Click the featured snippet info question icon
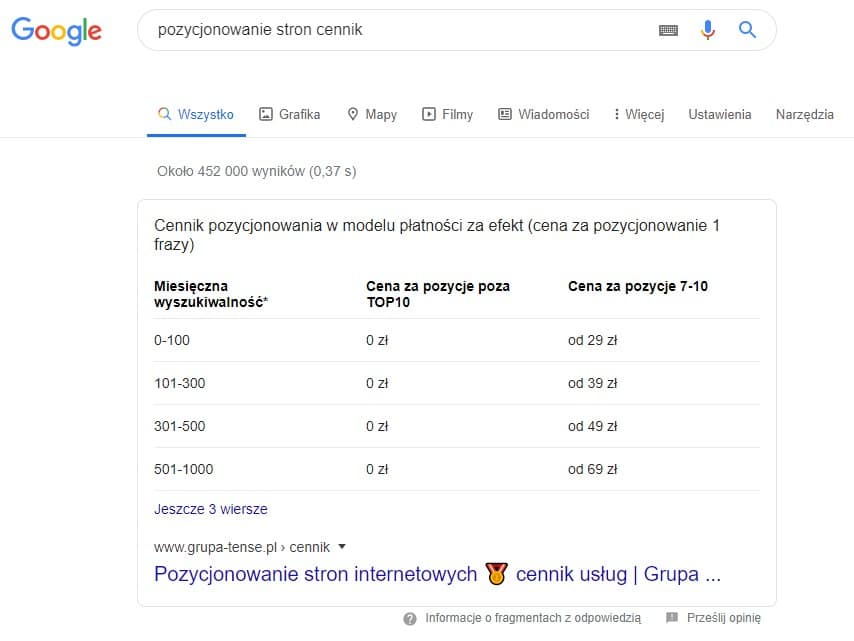Viewport: 854px width, 641px height. pyautogui.click(x=410, y=619)
